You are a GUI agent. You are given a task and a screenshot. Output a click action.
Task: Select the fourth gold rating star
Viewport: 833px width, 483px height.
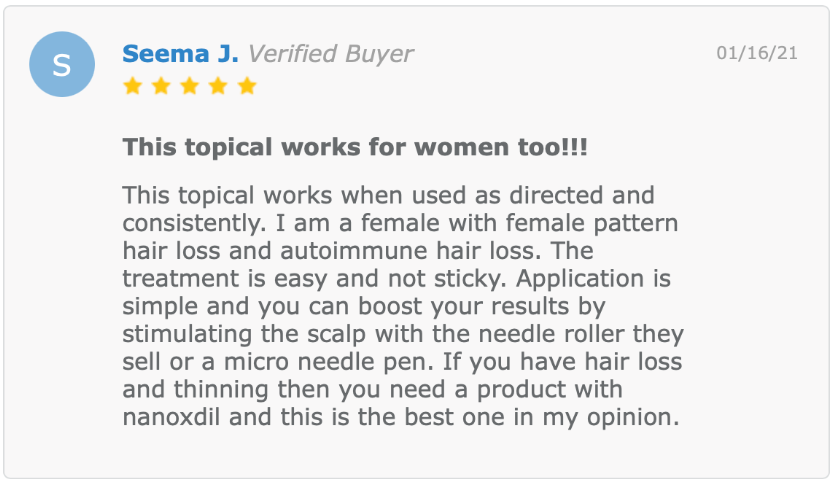click(218, 86)
